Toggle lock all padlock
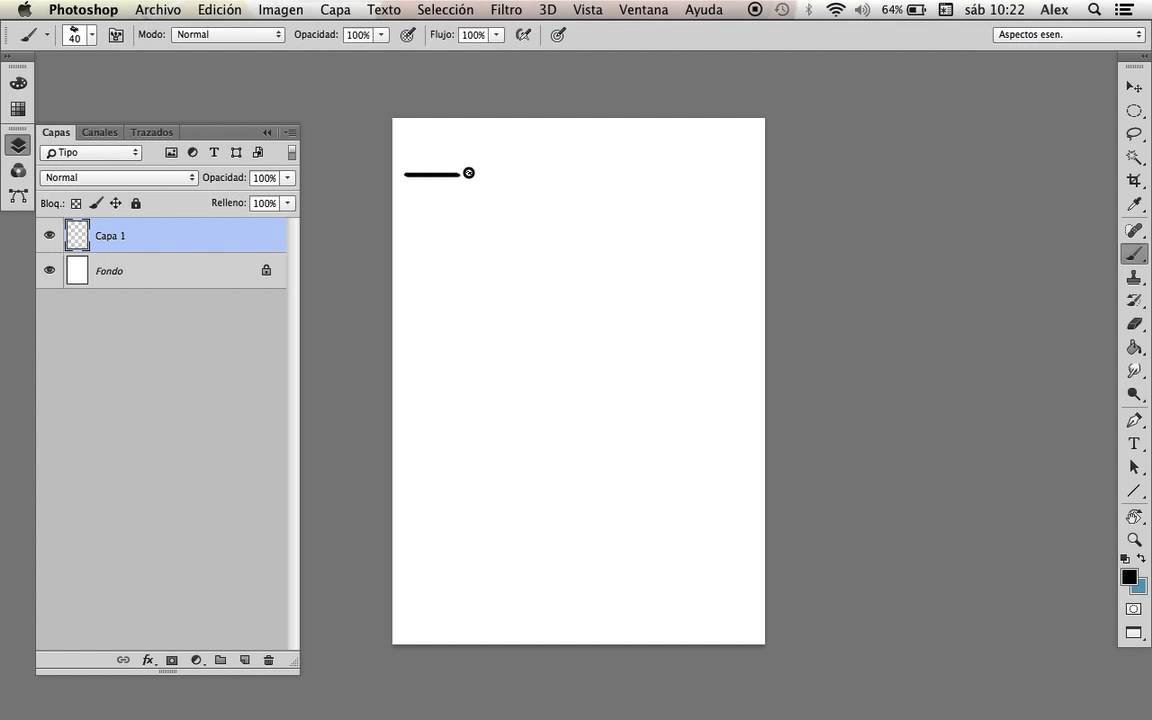The height and width of the screenshot is (720, 1152). [136, 204]
